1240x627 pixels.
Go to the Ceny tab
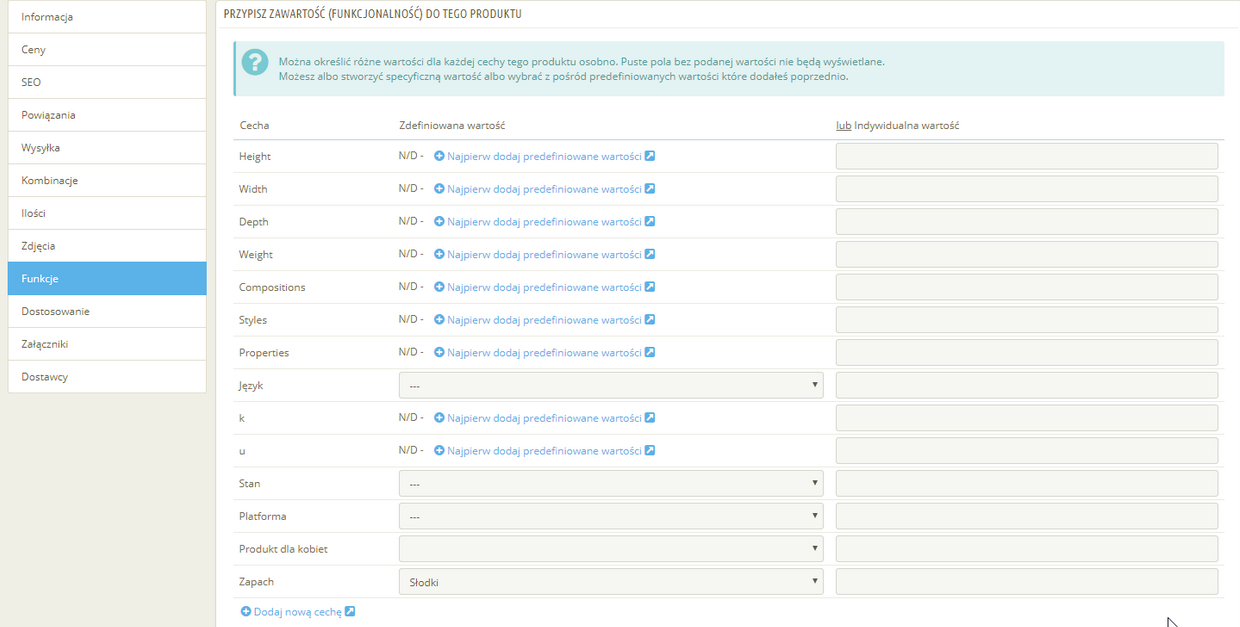coord(107,49)
